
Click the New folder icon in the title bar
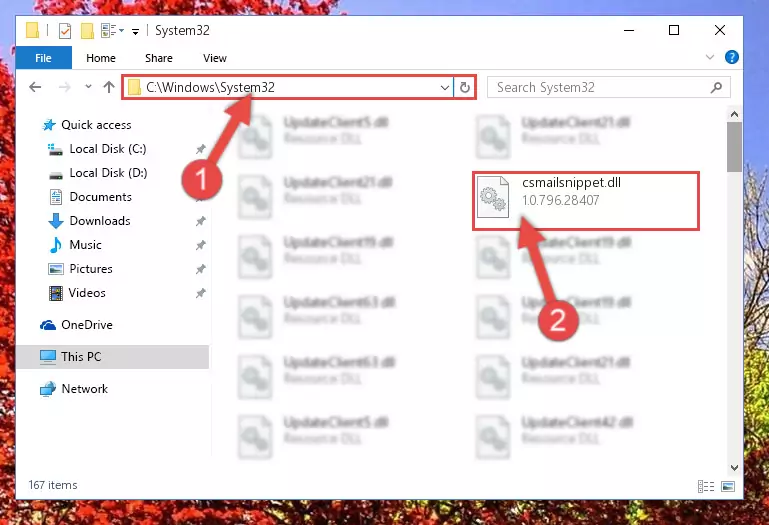87,30
